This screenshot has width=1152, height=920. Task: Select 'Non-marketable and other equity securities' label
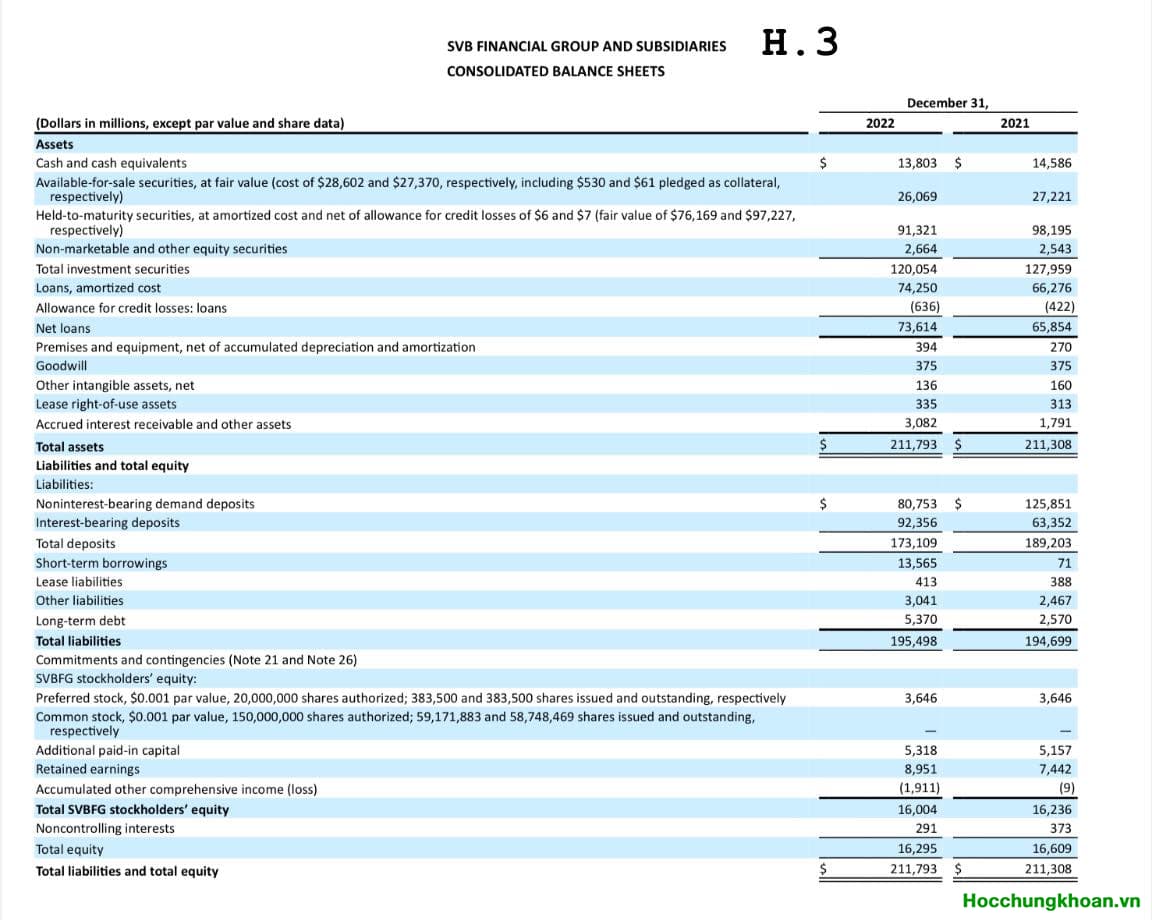(x=162, y=249)
